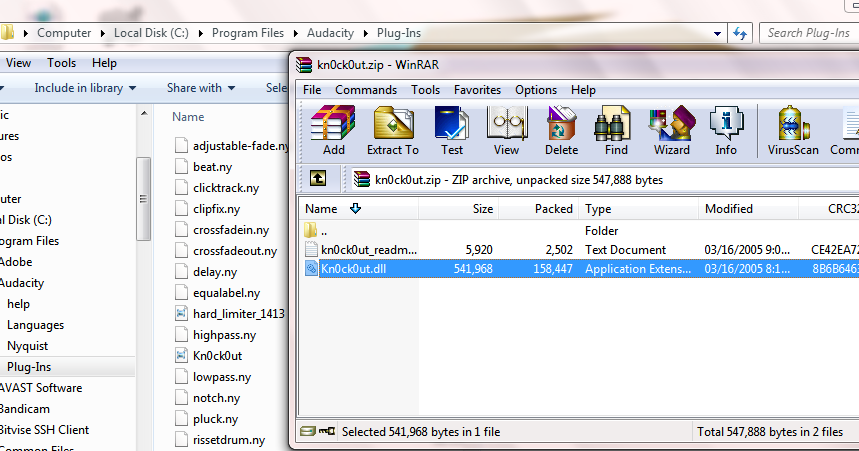The image size is (859, 451).
Task: Open Share with dropdown
Action: [x=201, y=88]
